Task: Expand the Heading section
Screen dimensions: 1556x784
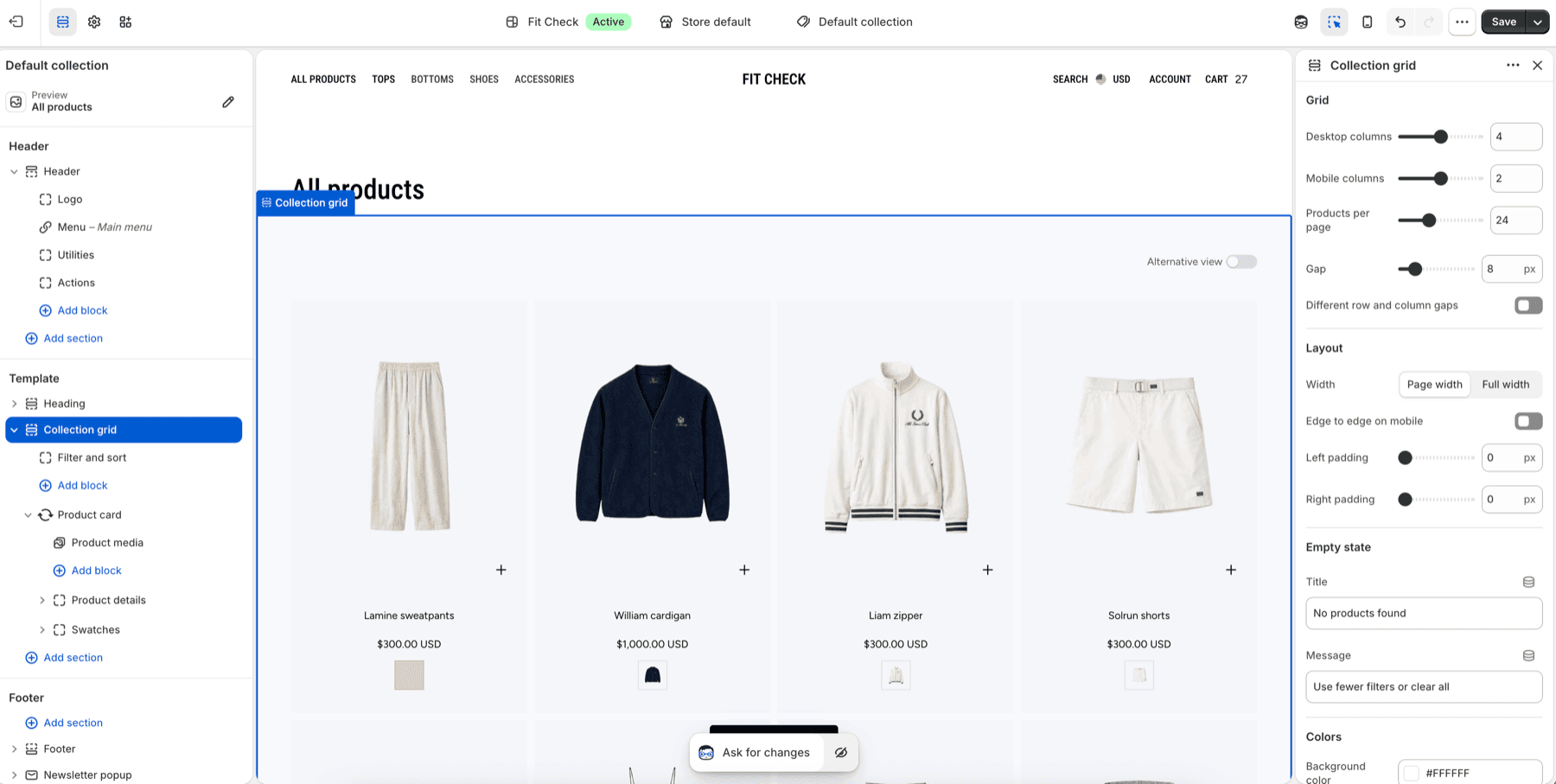Action: click(x=14, y=404)
